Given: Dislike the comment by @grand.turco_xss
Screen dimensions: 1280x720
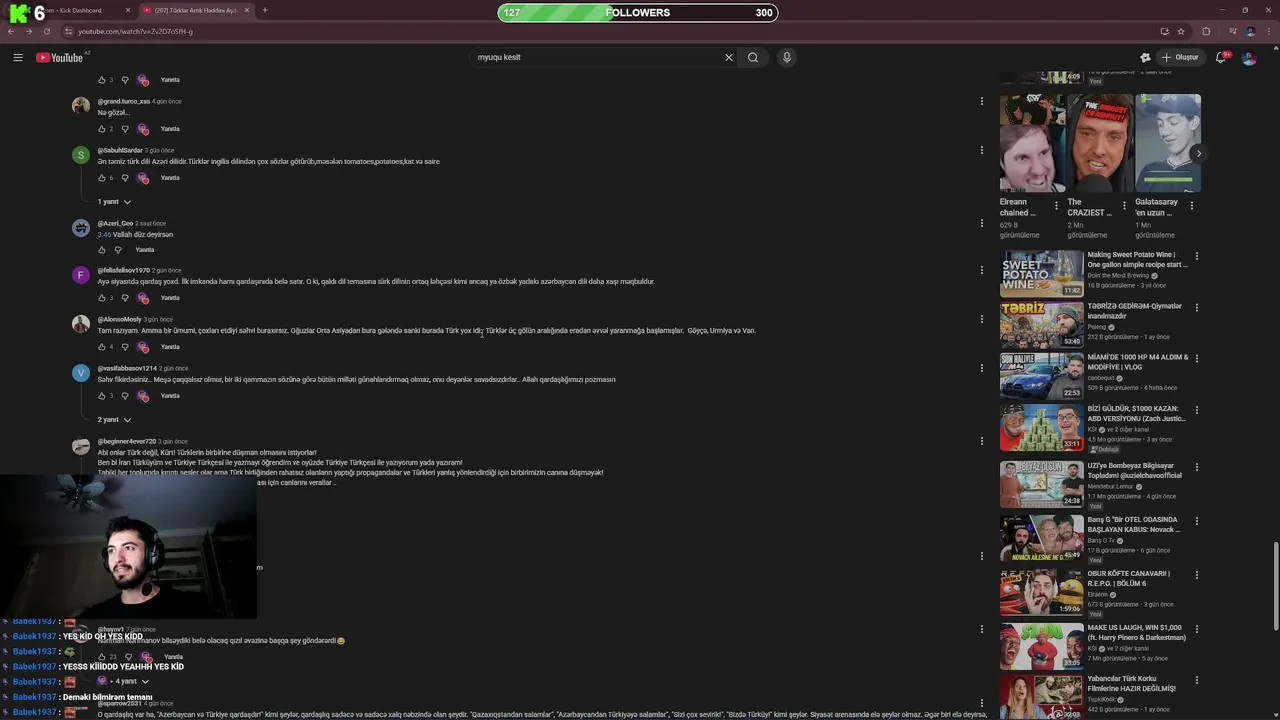Looking at the screenshot, I should 125,129.
